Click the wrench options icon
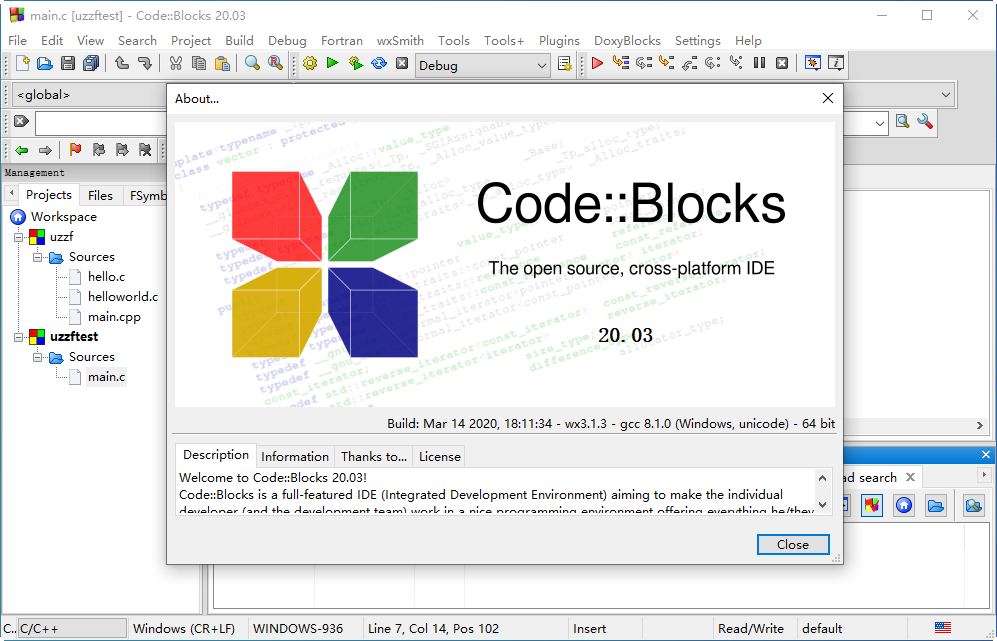This screenshot has height=641, width=997. (925, 121)
